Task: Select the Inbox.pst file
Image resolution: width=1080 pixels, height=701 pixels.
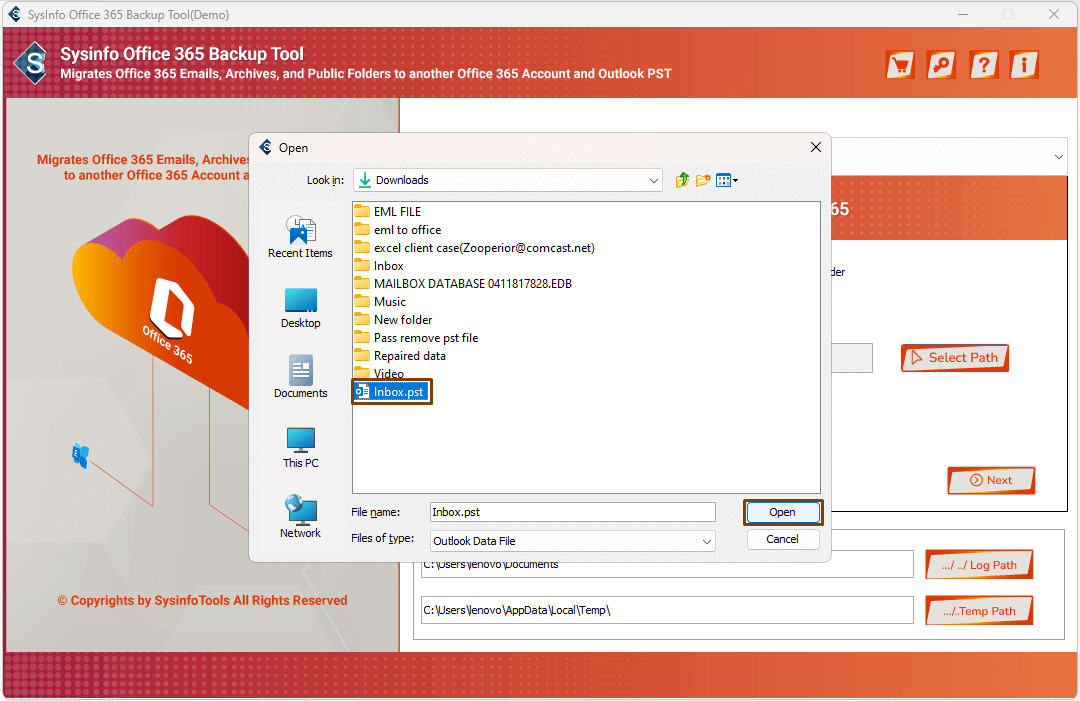Action: (391, 392)
